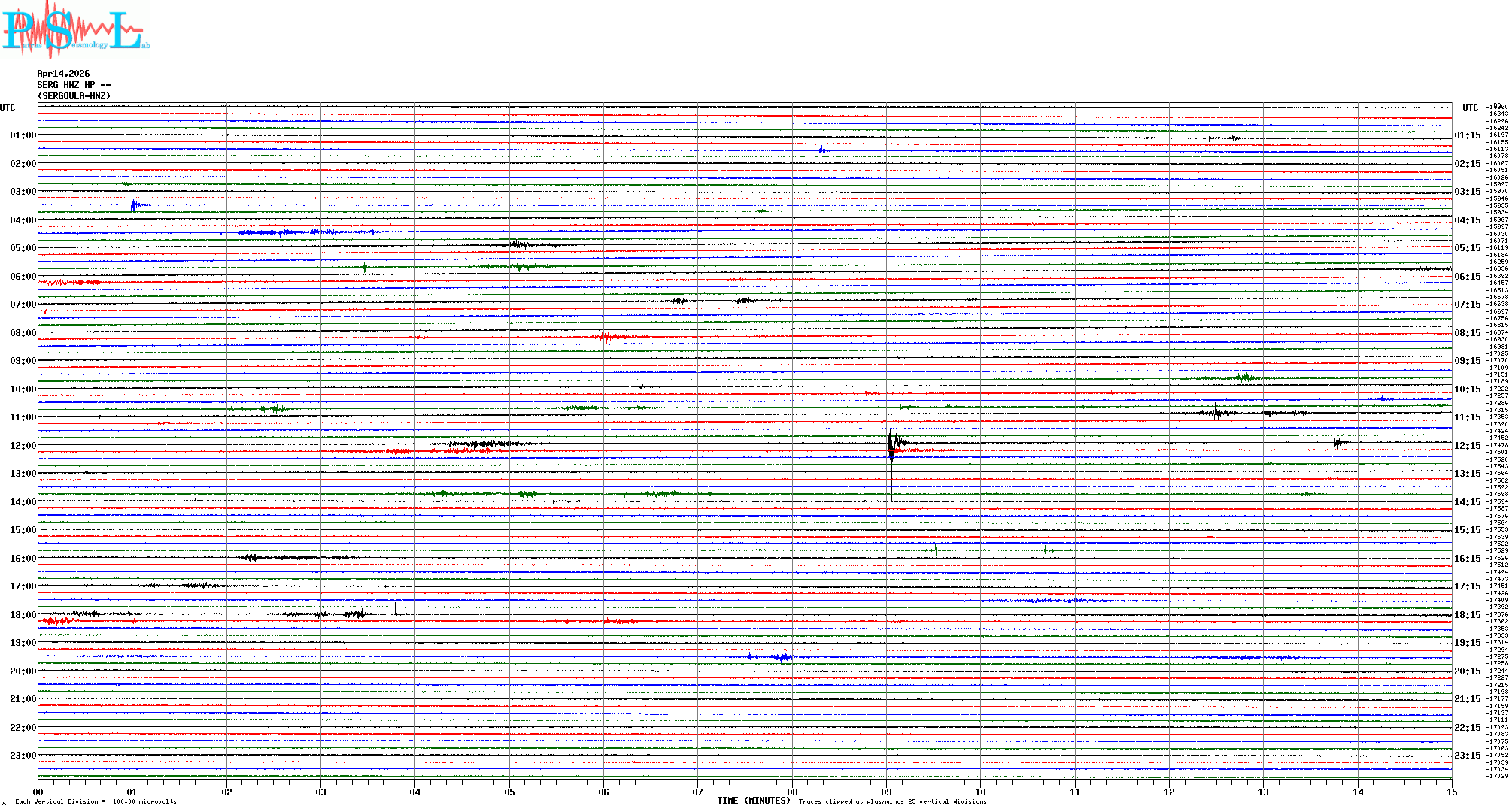Click minute 15 on bottom time axis
Viewport: 1512px width, 812px height.
(x=1451, y=792)
